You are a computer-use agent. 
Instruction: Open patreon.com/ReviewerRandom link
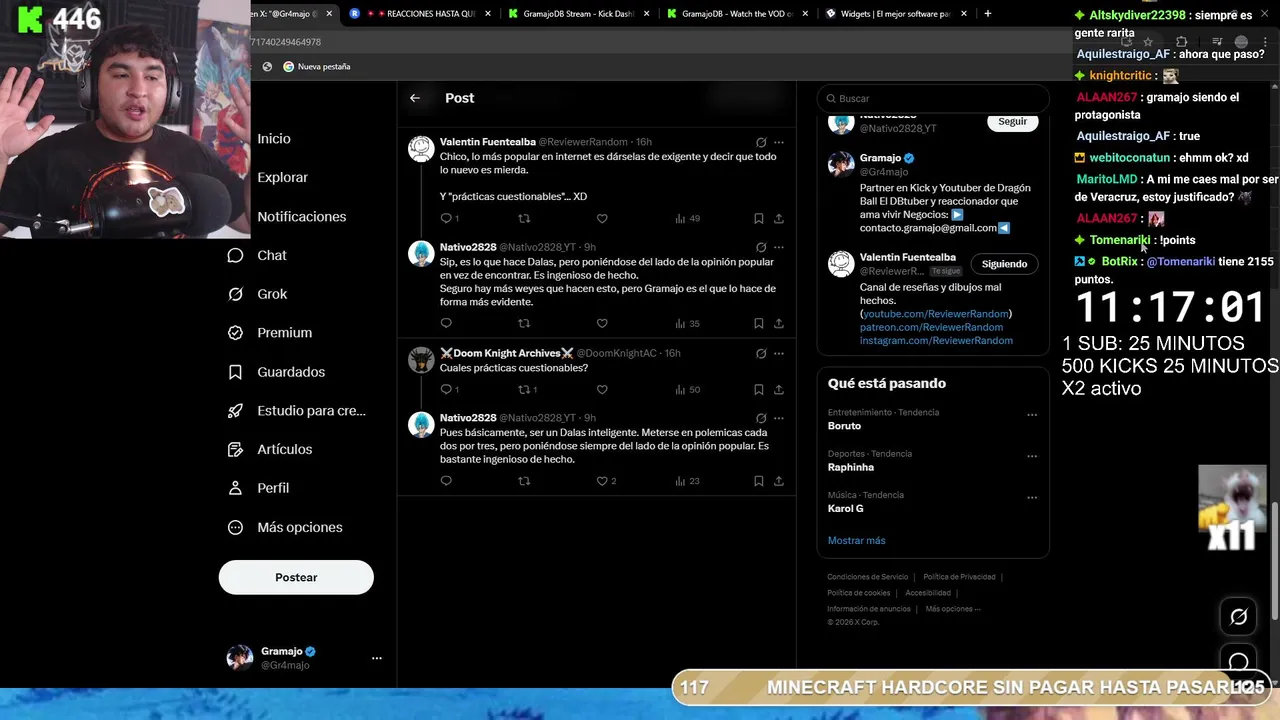pyautogui.click(x=931, y=327)
